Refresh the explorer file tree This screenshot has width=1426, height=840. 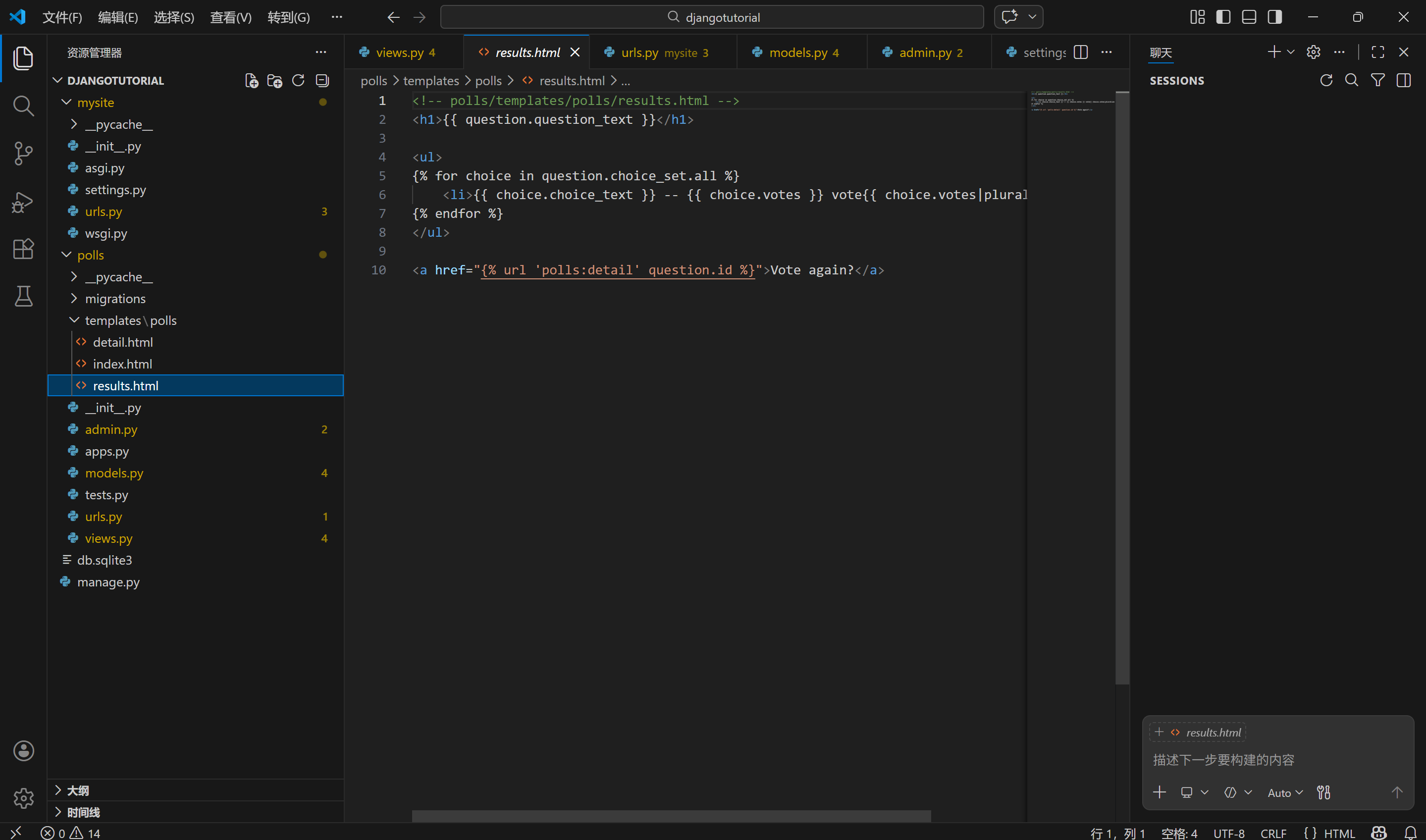click(298, 81)
